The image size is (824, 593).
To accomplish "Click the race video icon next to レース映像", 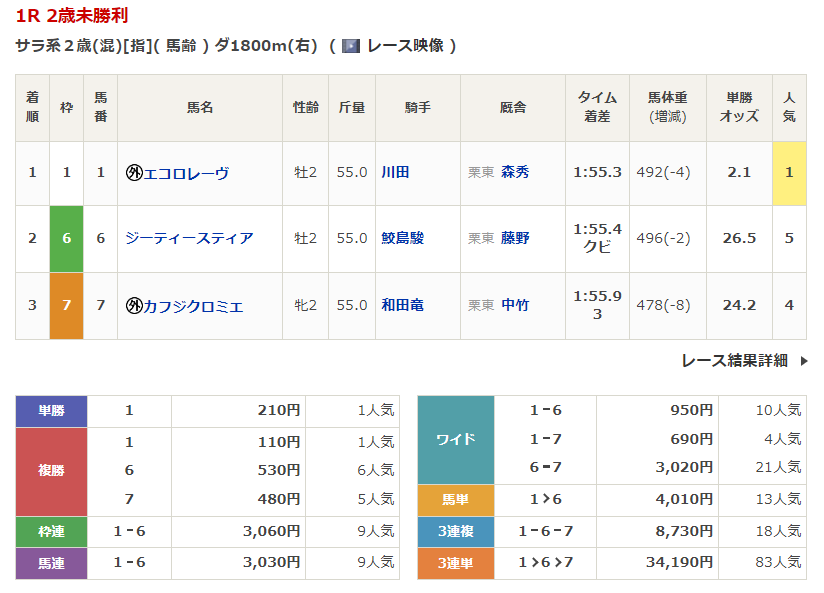I will coord(350,46).
